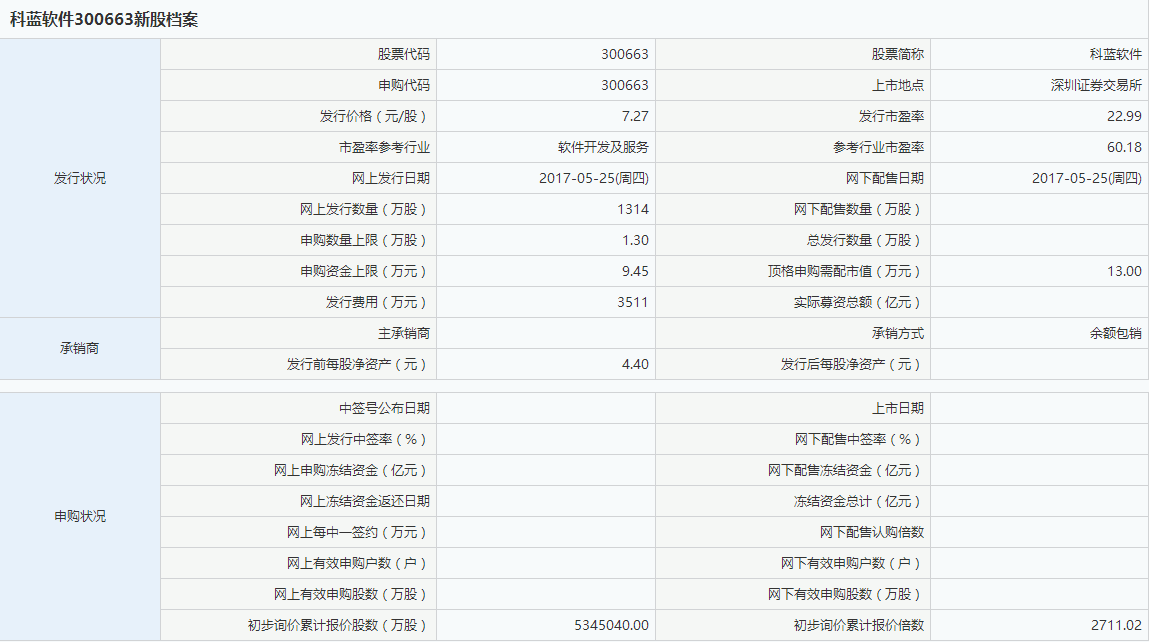This screenshot has height=642, width=1149.
Task: Select the quote multiple value 2711.02
Action: (x=1116, y=625)
